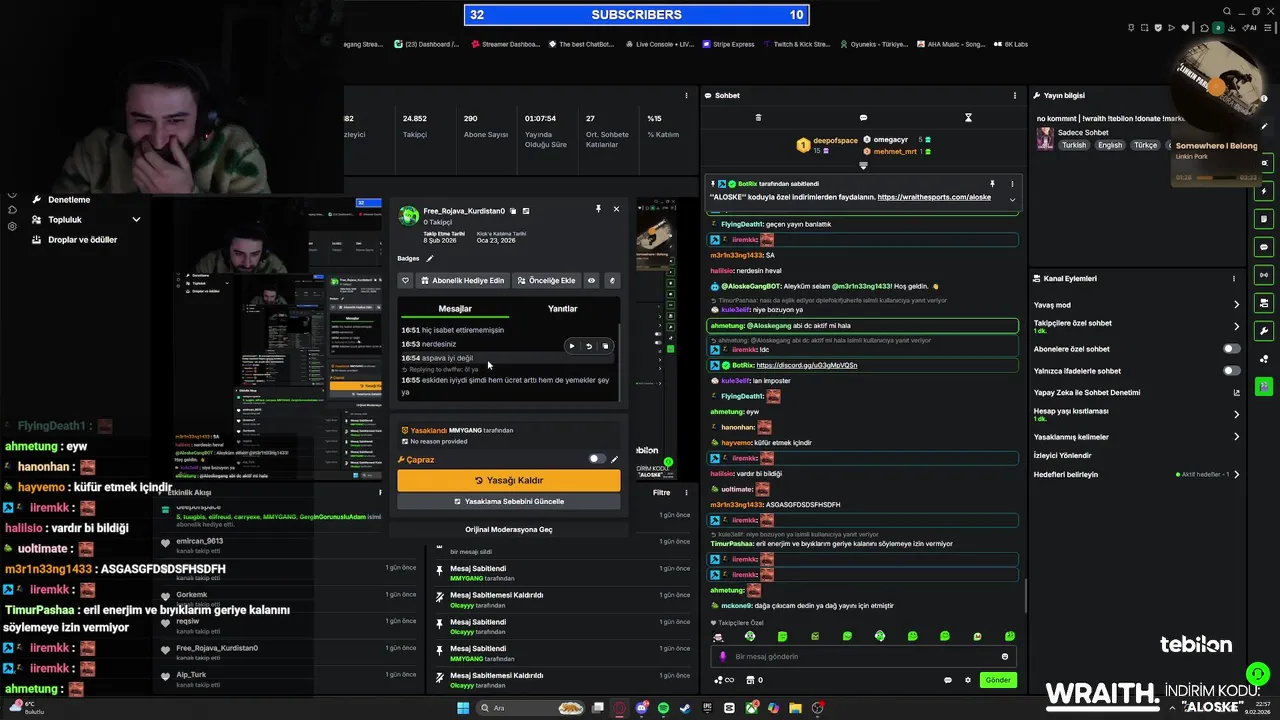This screenshot has width=1280, height=720.
Task: Switch to the Yanıtlar tab
Action: pos(562,309)
